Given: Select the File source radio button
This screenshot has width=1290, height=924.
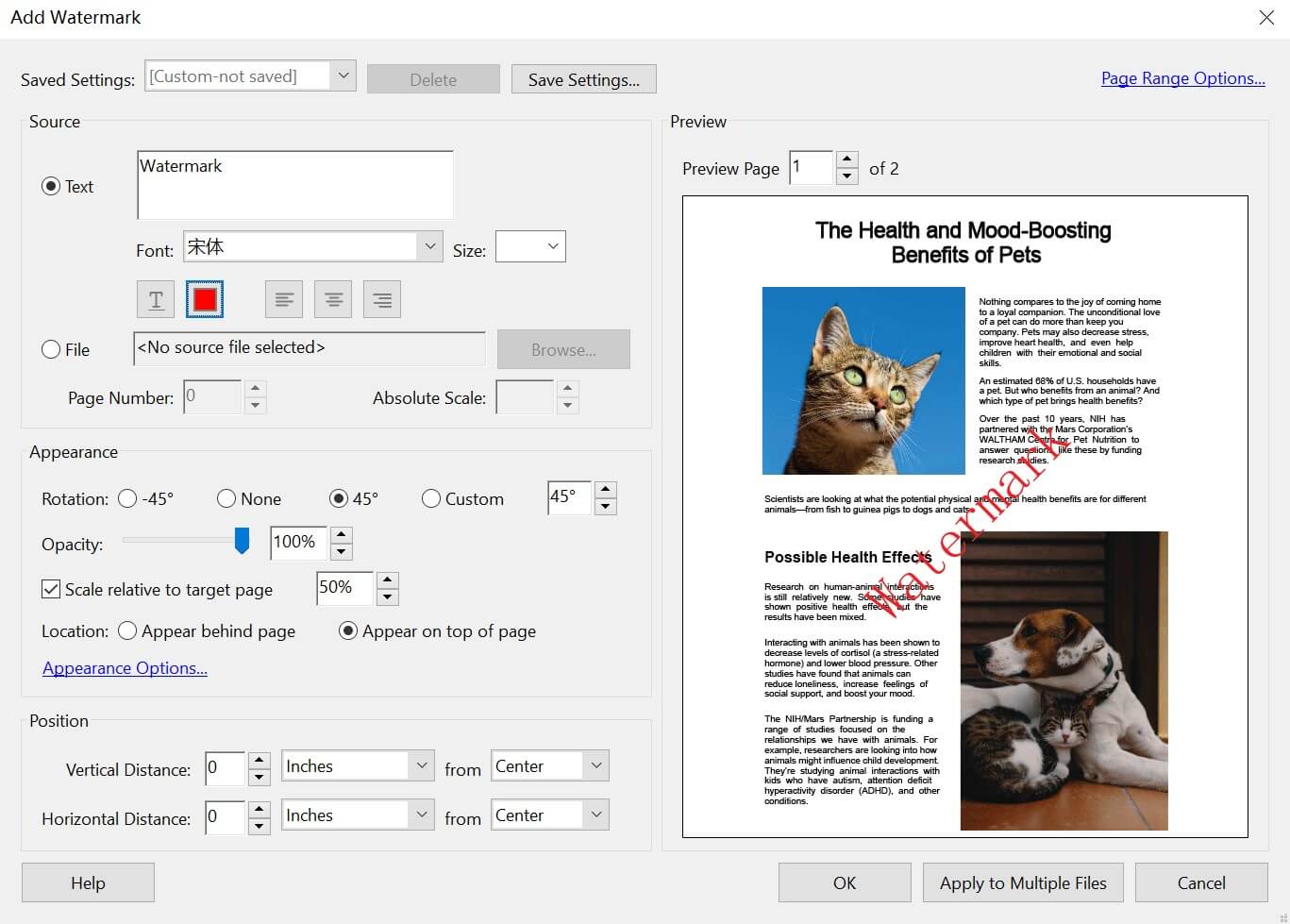Looking at the screenshot, I should pyautogui.click(x=51, y=349).
